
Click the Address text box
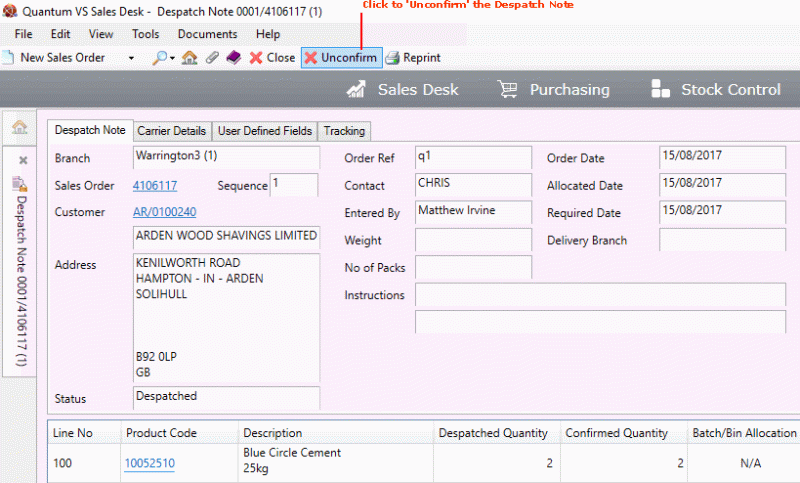(226, 318)
